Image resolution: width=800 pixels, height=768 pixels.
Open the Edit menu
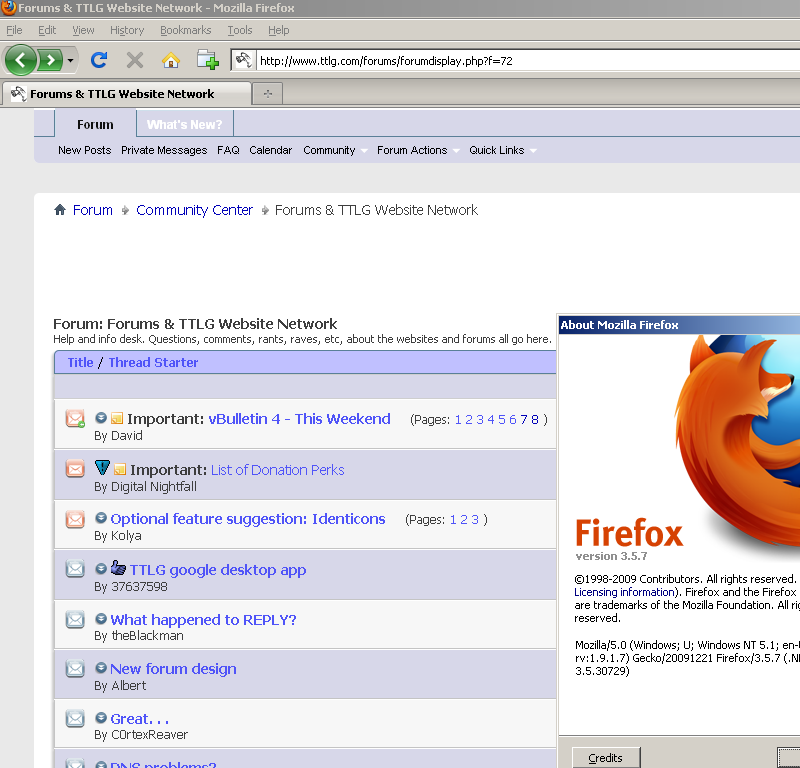pos(47,30)
